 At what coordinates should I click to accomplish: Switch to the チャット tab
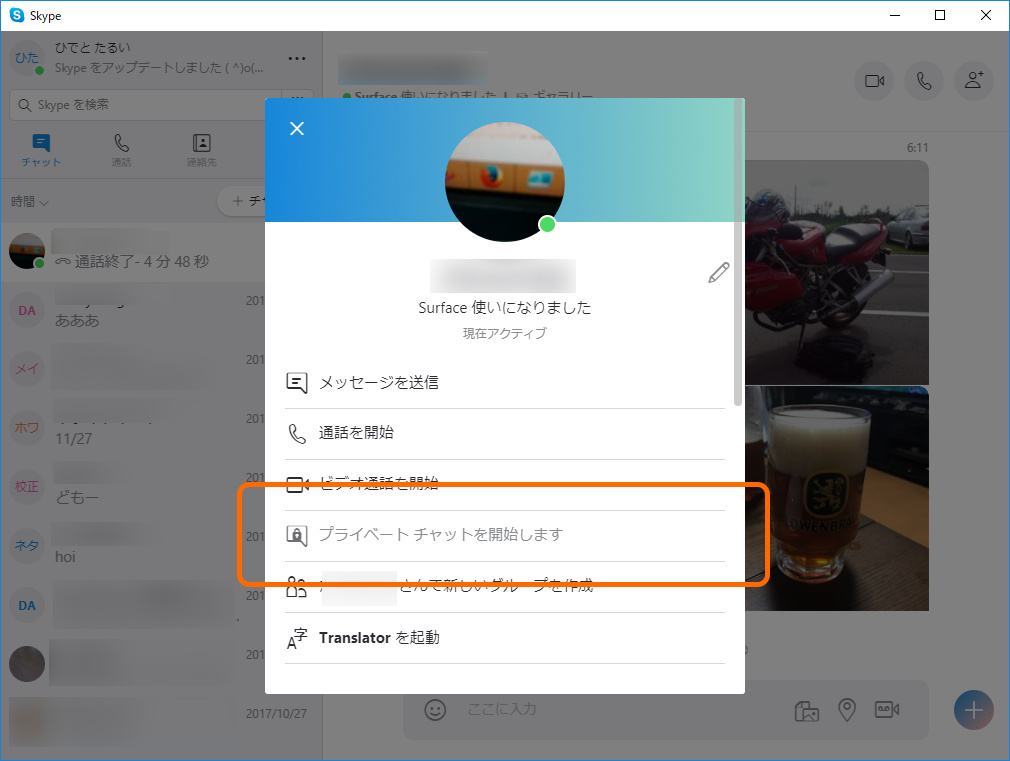tap(40, 150)
